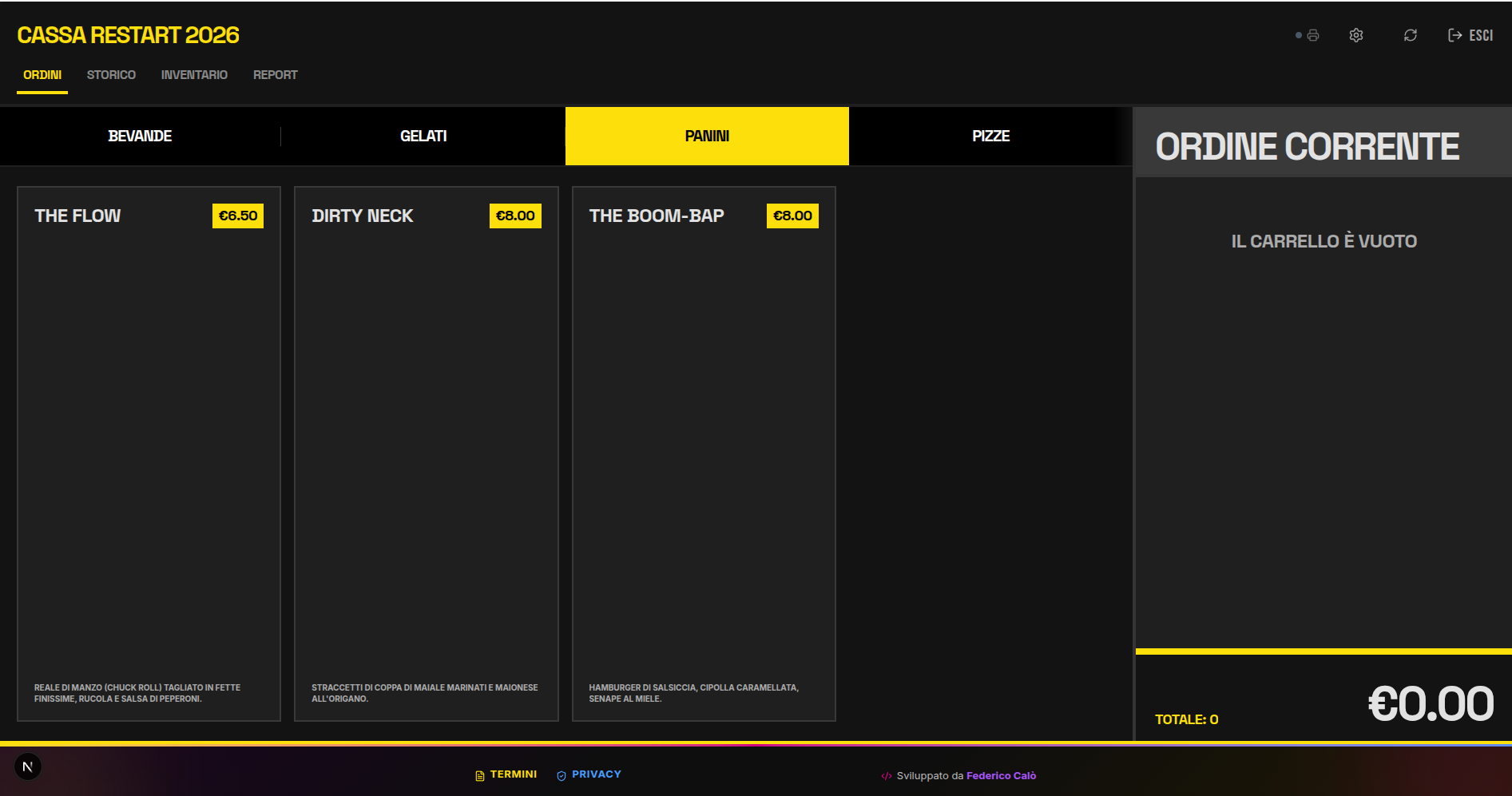Select the PIZZE category
This screenshot has height=796, width=1512.
(990, 136)
